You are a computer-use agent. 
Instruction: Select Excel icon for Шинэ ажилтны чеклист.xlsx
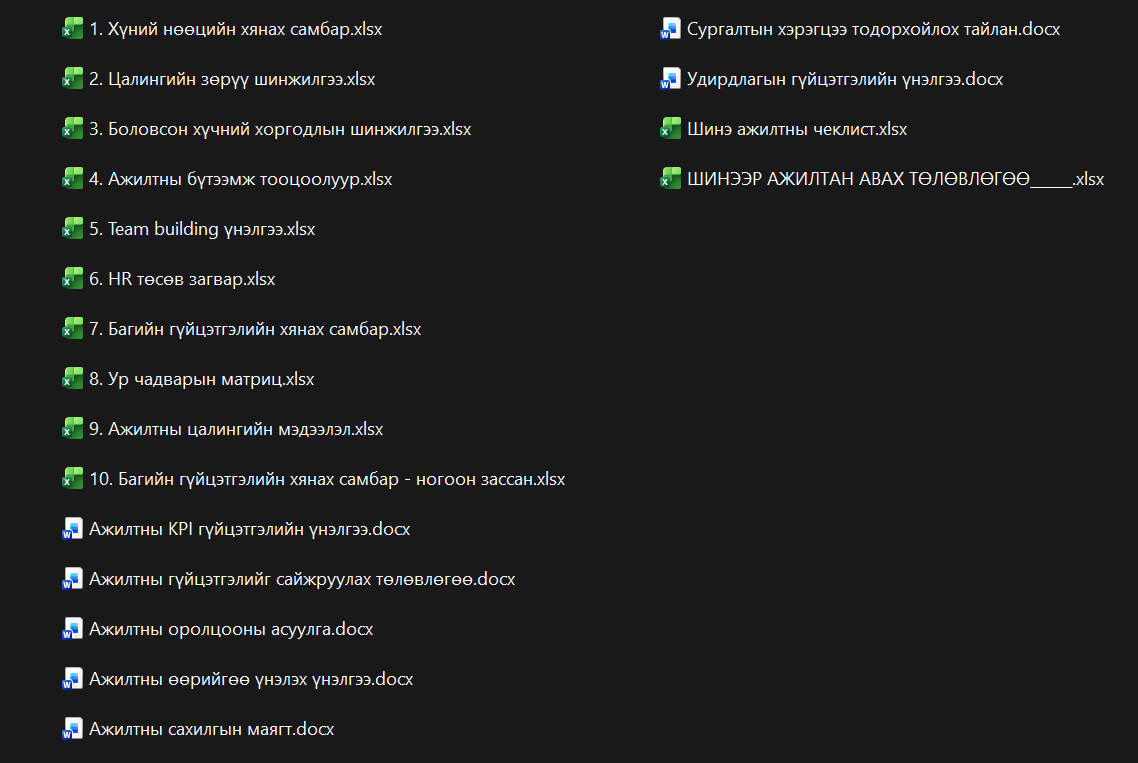tap(670, 129)
